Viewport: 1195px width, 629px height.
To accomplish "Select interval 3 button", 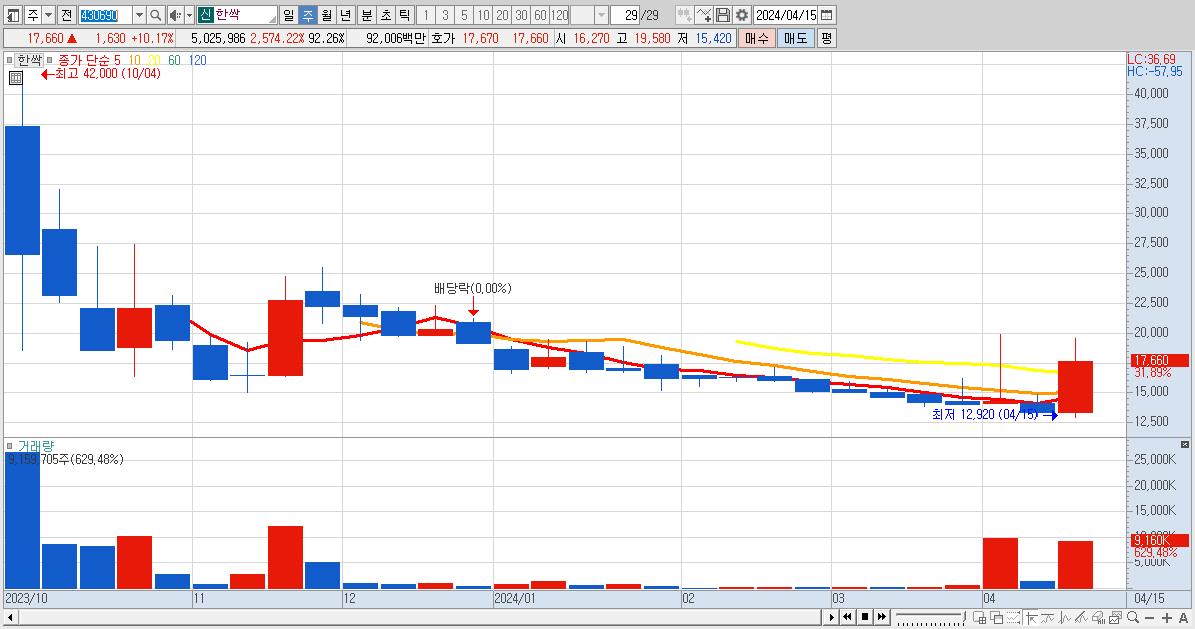I will pyautogui.click(x=445, y=15).
